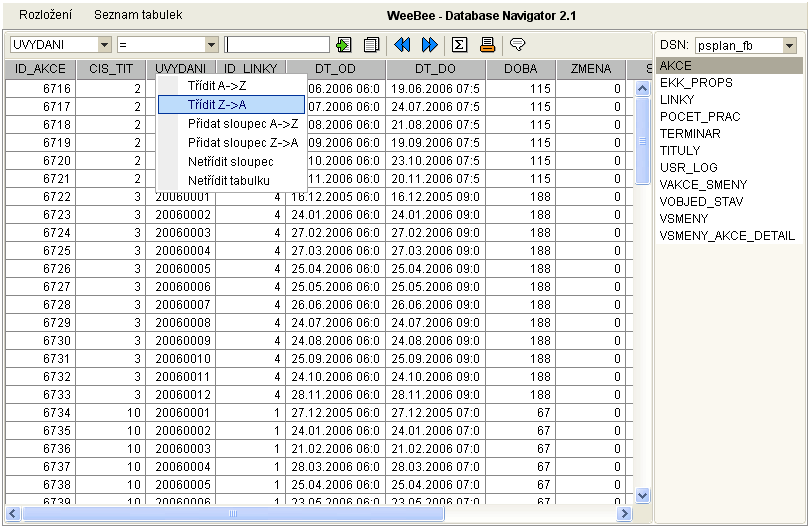Open the Rozložení menu
810x528 pixels.
(46, 16)
